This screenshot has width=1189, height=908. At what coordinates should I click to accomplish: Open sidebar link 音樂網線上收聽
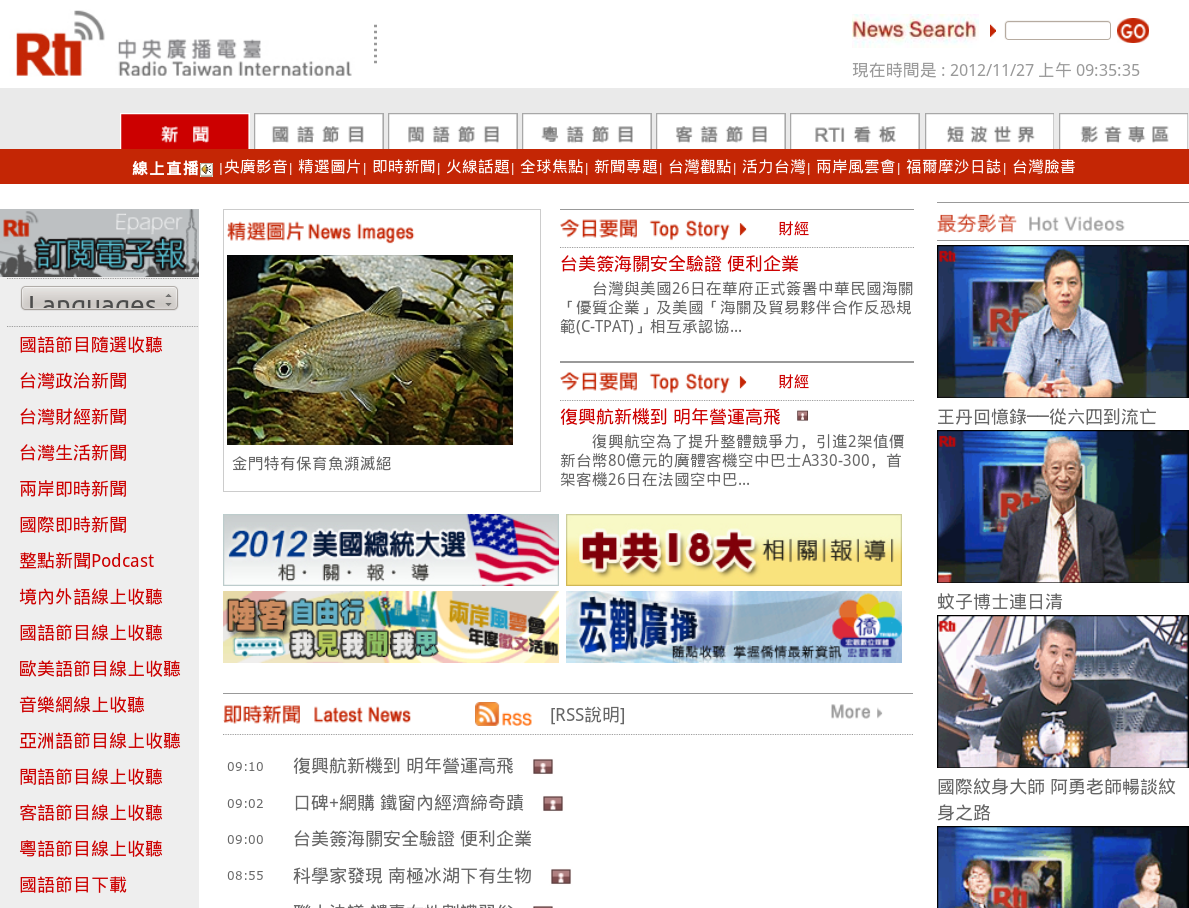[x=82, y=705]
